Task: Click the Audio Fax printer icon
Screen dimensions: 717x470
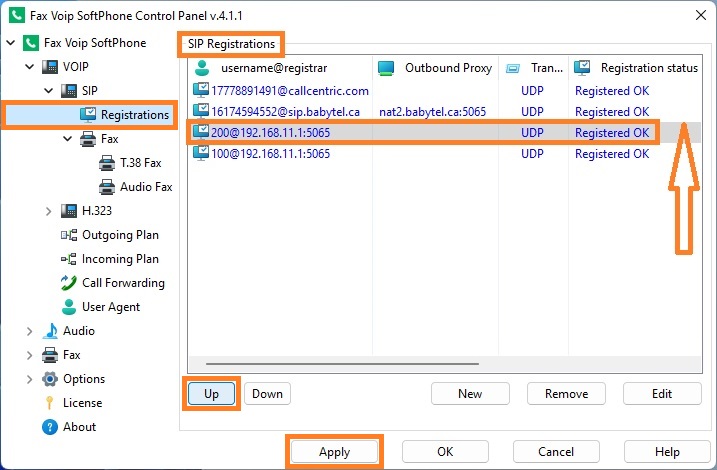Action: click(107, 187)
